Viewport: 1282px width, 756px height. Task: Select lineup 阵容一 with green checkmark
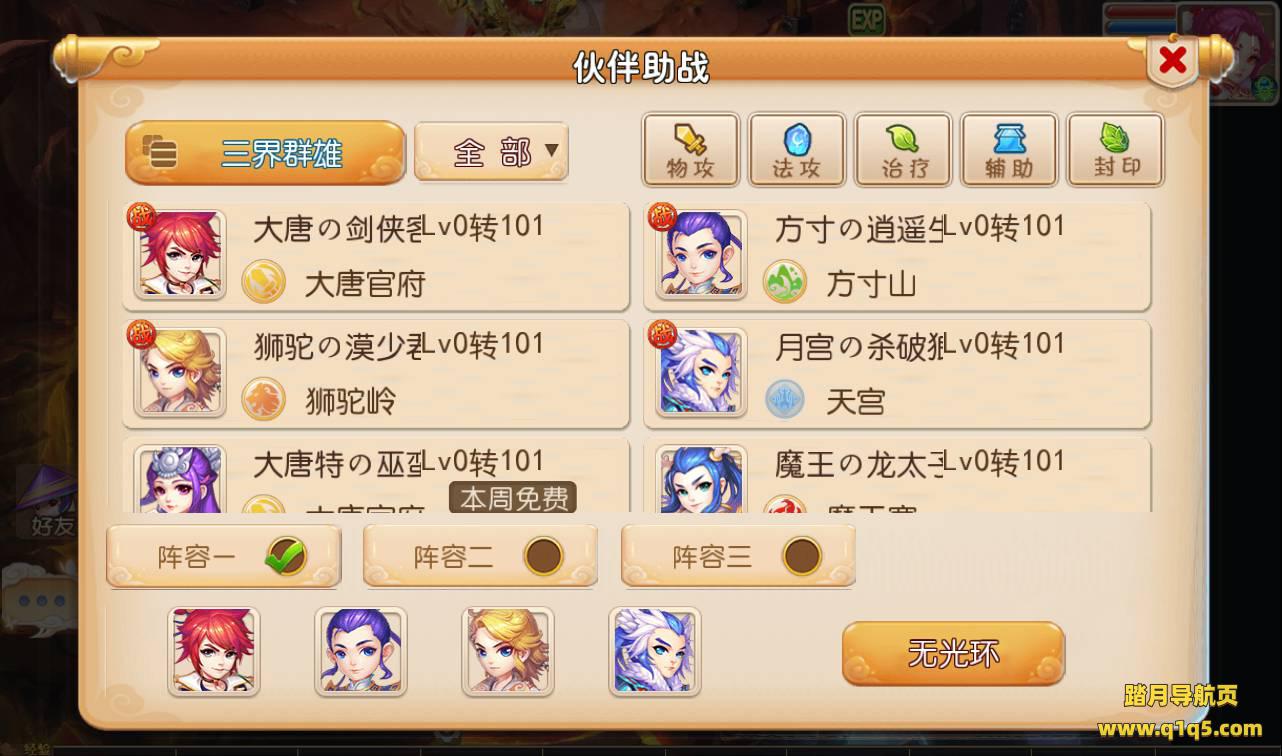click(224, 556)
